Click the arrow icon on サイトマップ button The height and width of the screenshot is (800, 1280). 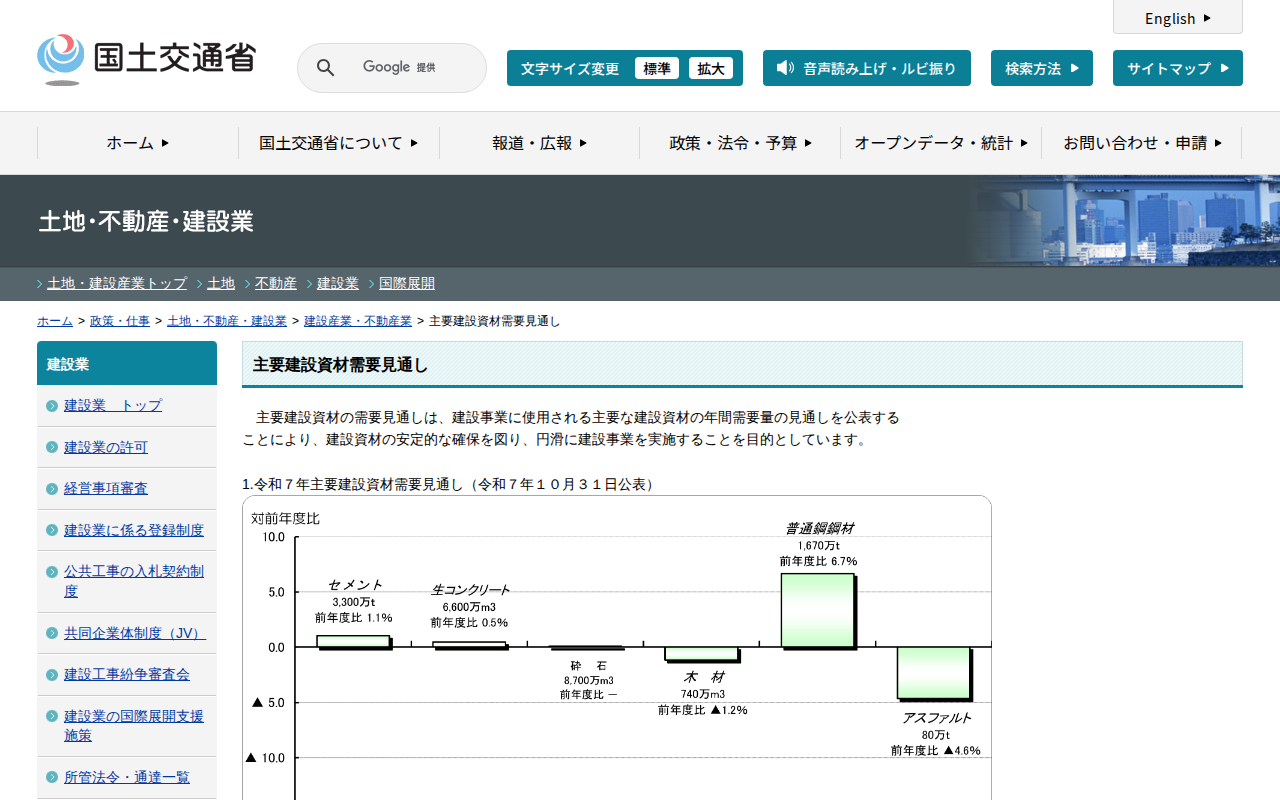pos(1225,68)
